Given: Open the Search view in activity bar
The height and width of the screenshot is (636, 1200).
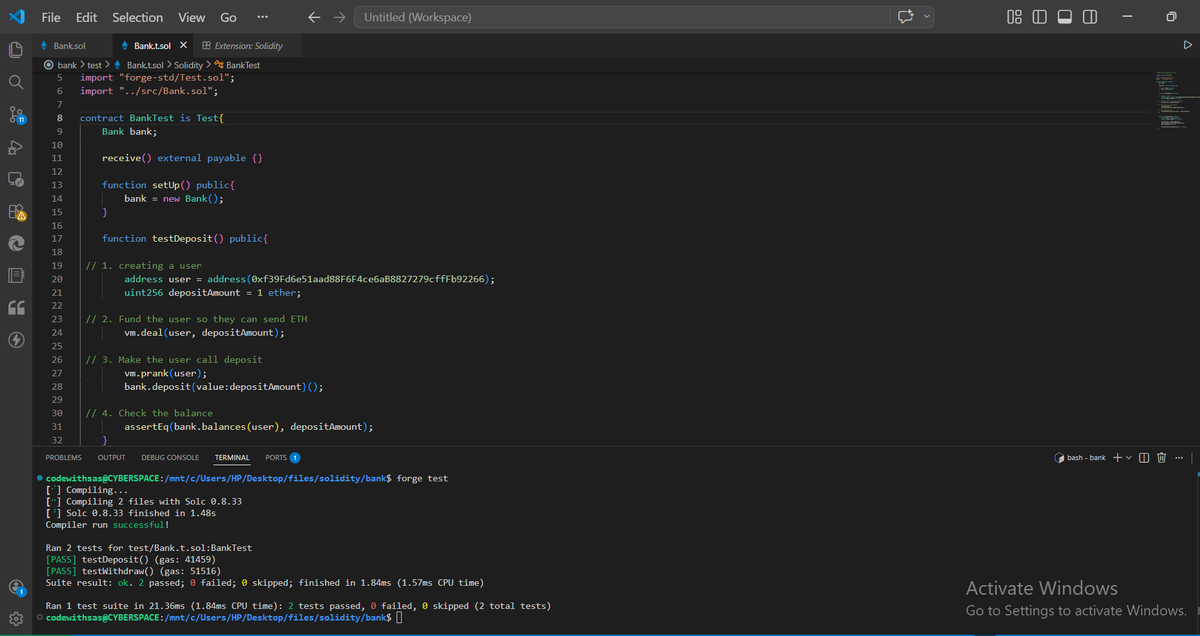Looking at the screenshot, I should click(x=15, y=81).
